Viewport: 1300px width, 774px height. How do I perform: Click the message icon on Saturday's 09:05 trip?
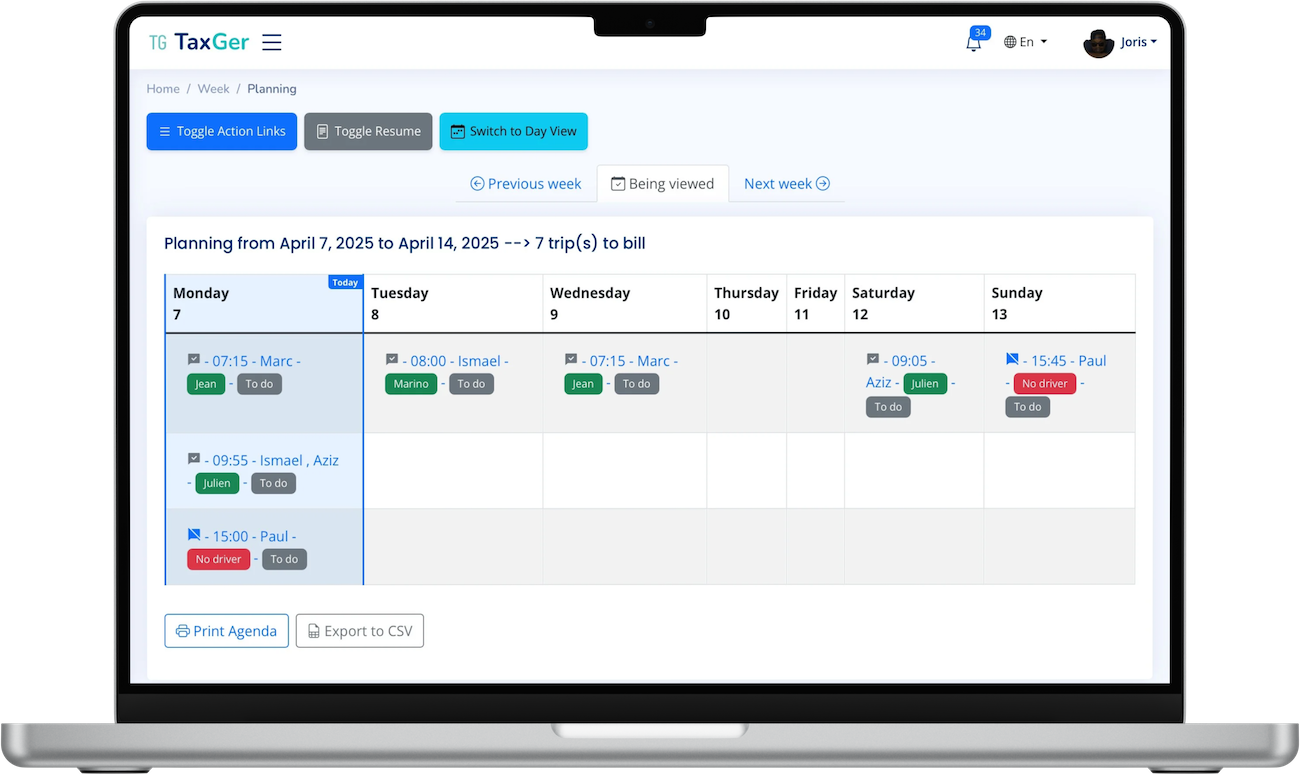tap(873, 360)
